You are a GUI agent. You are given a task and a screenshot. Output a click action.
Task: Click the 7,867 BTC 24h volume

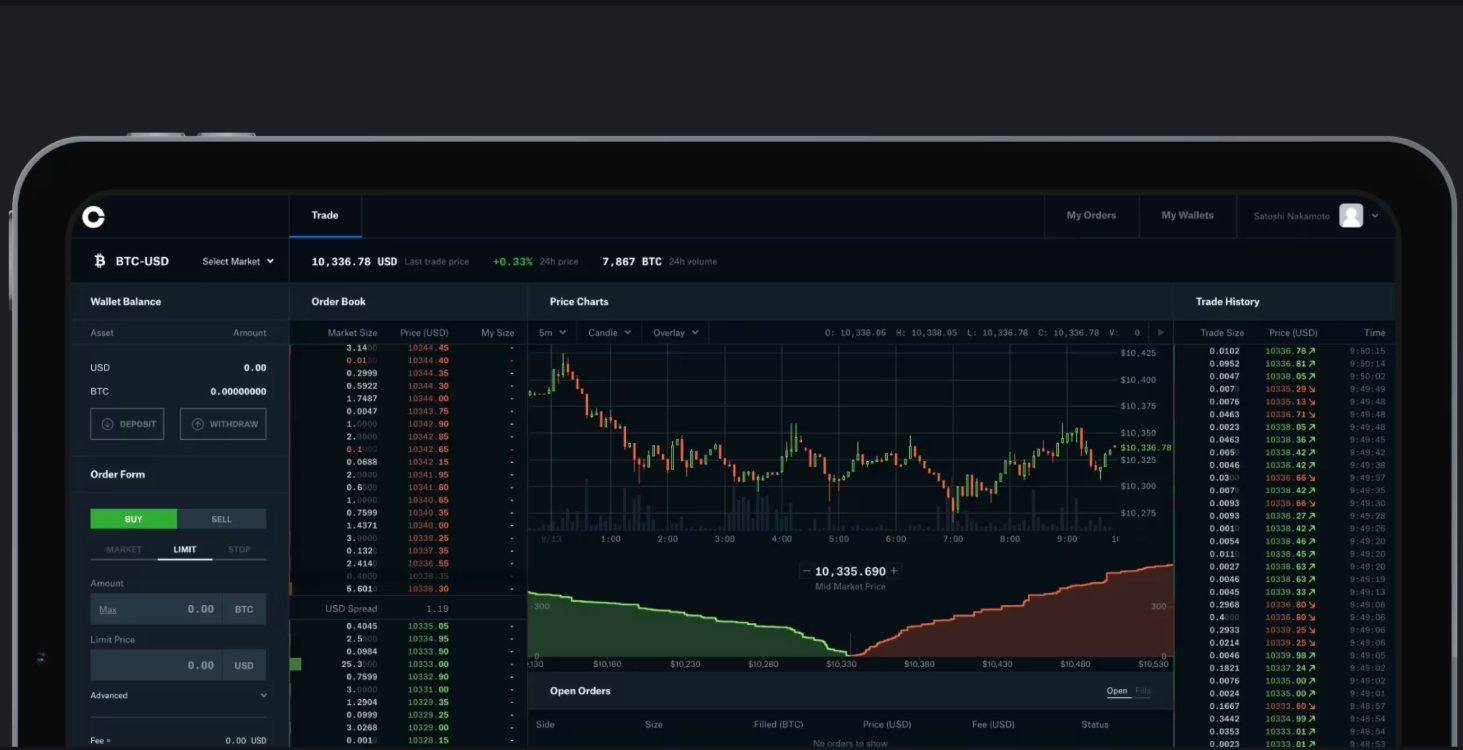click(632, 261)
